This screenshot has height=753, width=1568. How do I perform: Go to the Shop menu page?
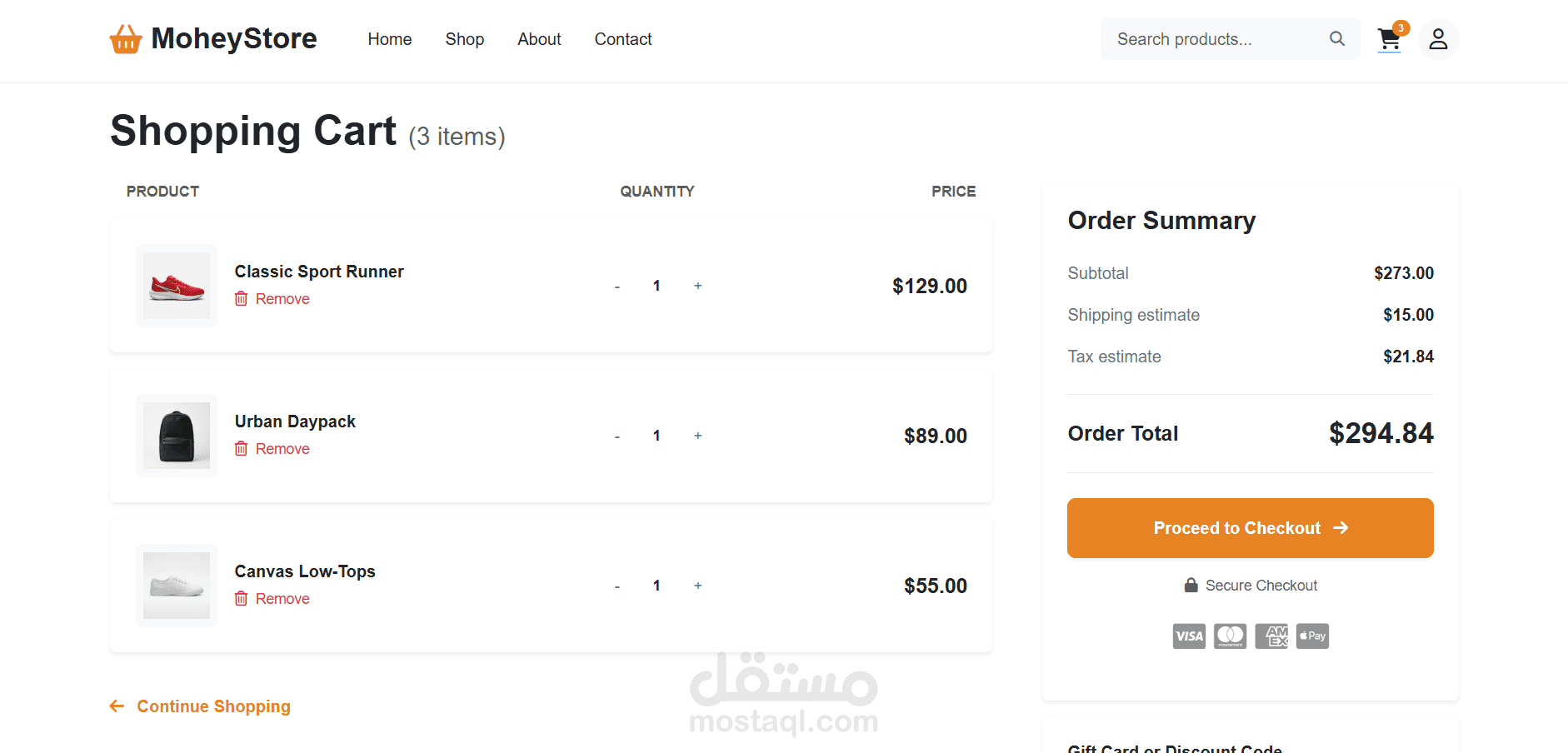(x=464, y=39)
